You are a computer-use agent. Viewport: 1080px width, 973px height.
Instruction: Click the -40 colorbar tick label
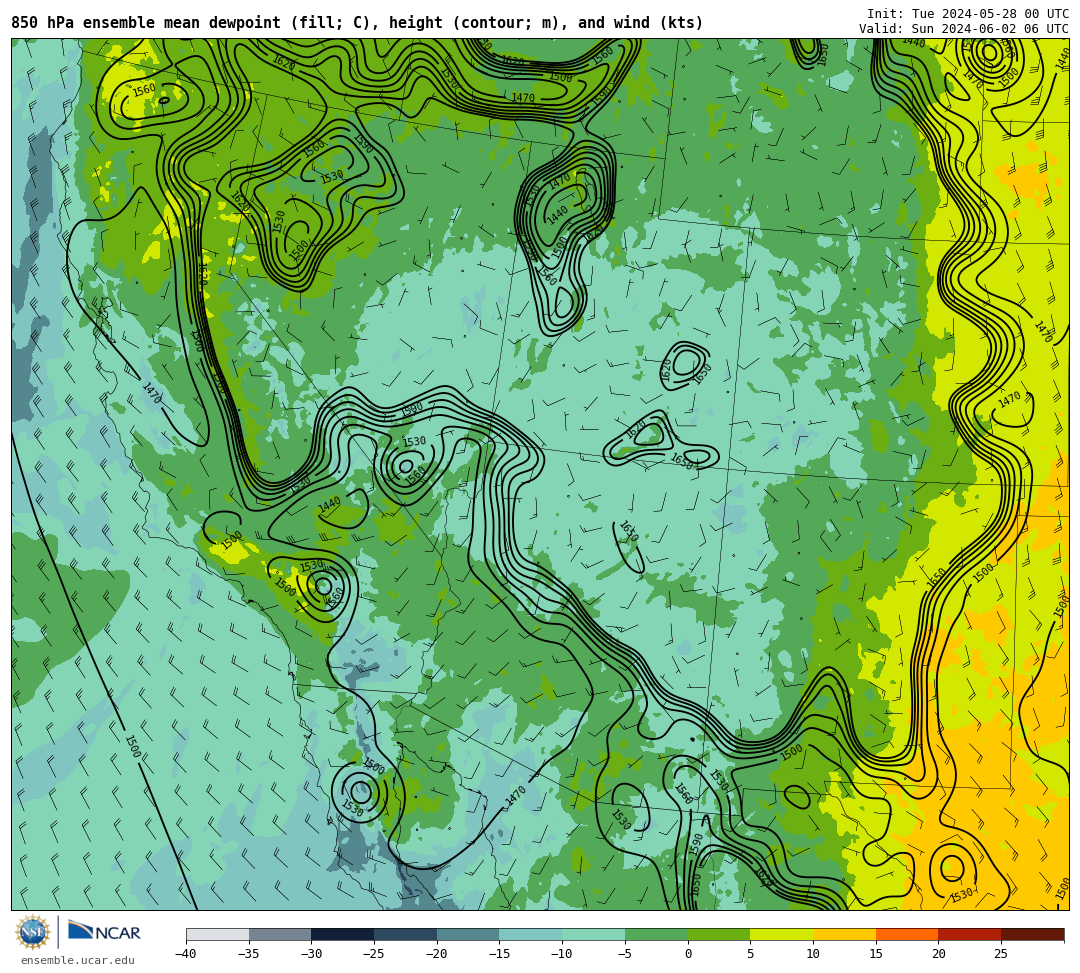tap(185, 954)
